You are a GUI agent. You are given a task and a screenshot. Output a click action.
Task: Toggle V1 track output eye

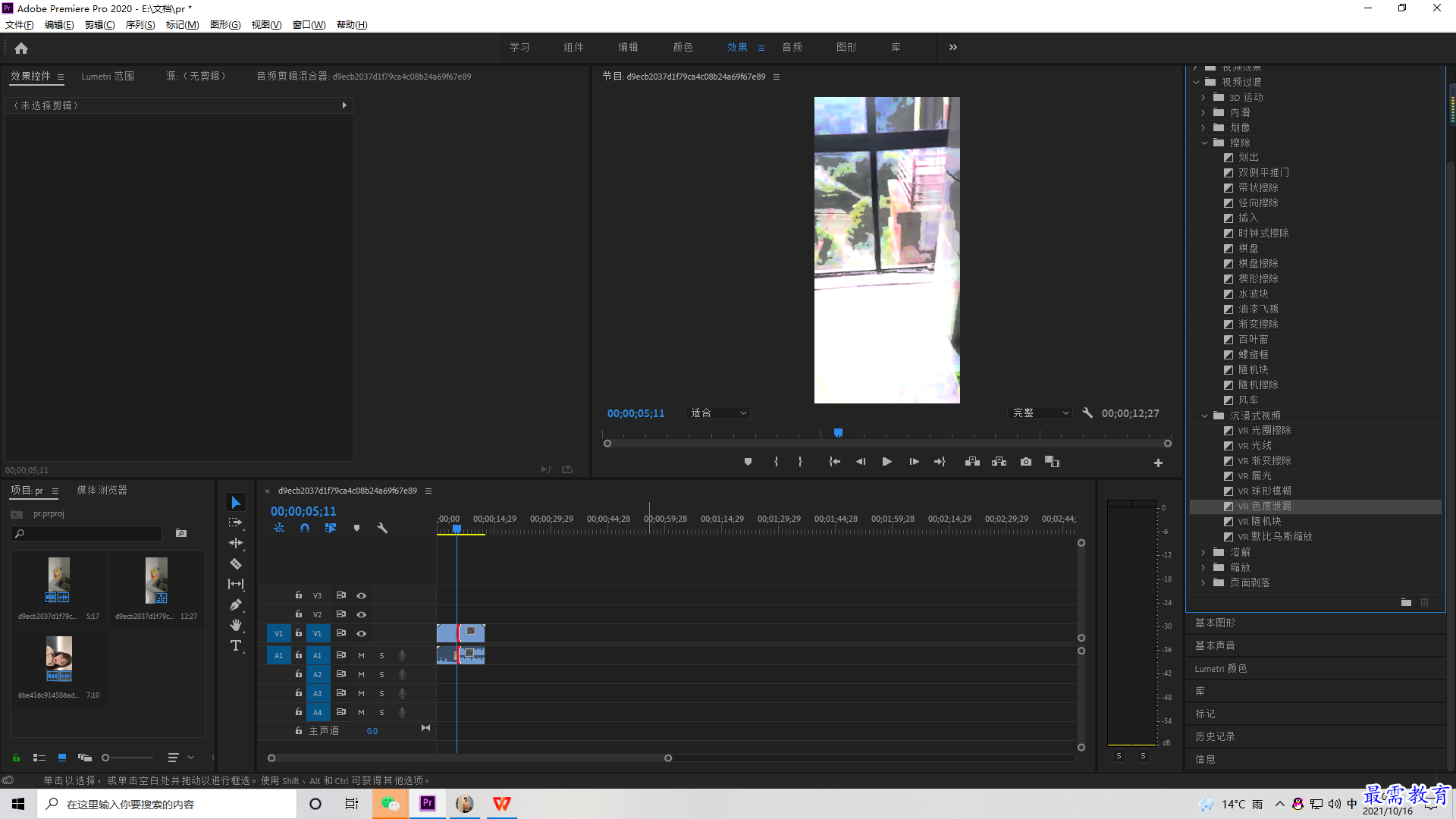pos(362,634)
